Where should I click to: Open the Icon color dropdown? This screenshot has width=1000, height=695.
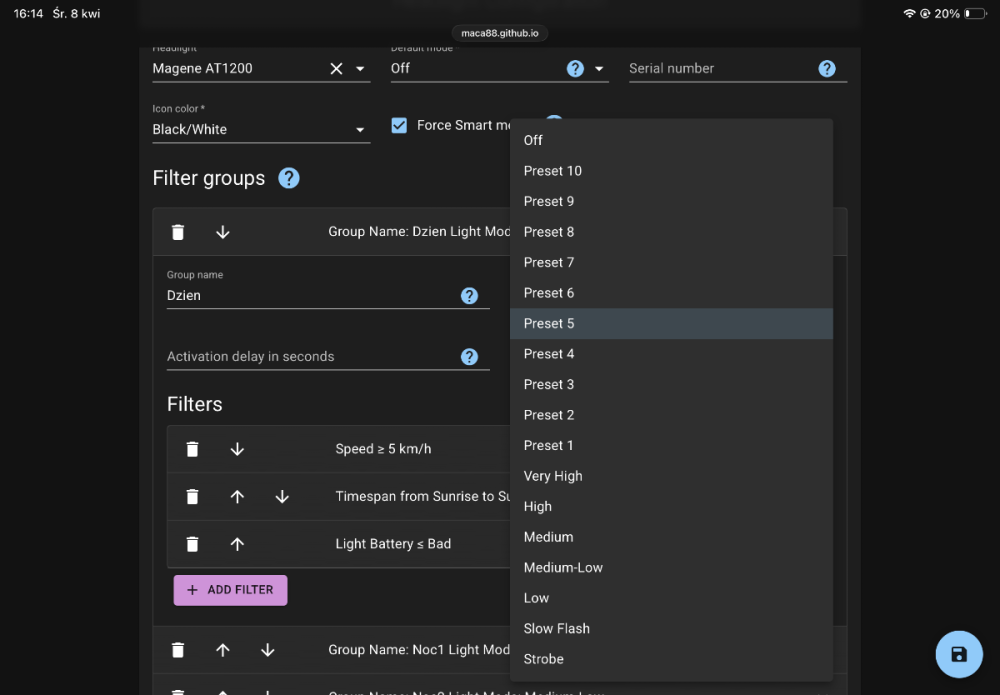point(360,130)
